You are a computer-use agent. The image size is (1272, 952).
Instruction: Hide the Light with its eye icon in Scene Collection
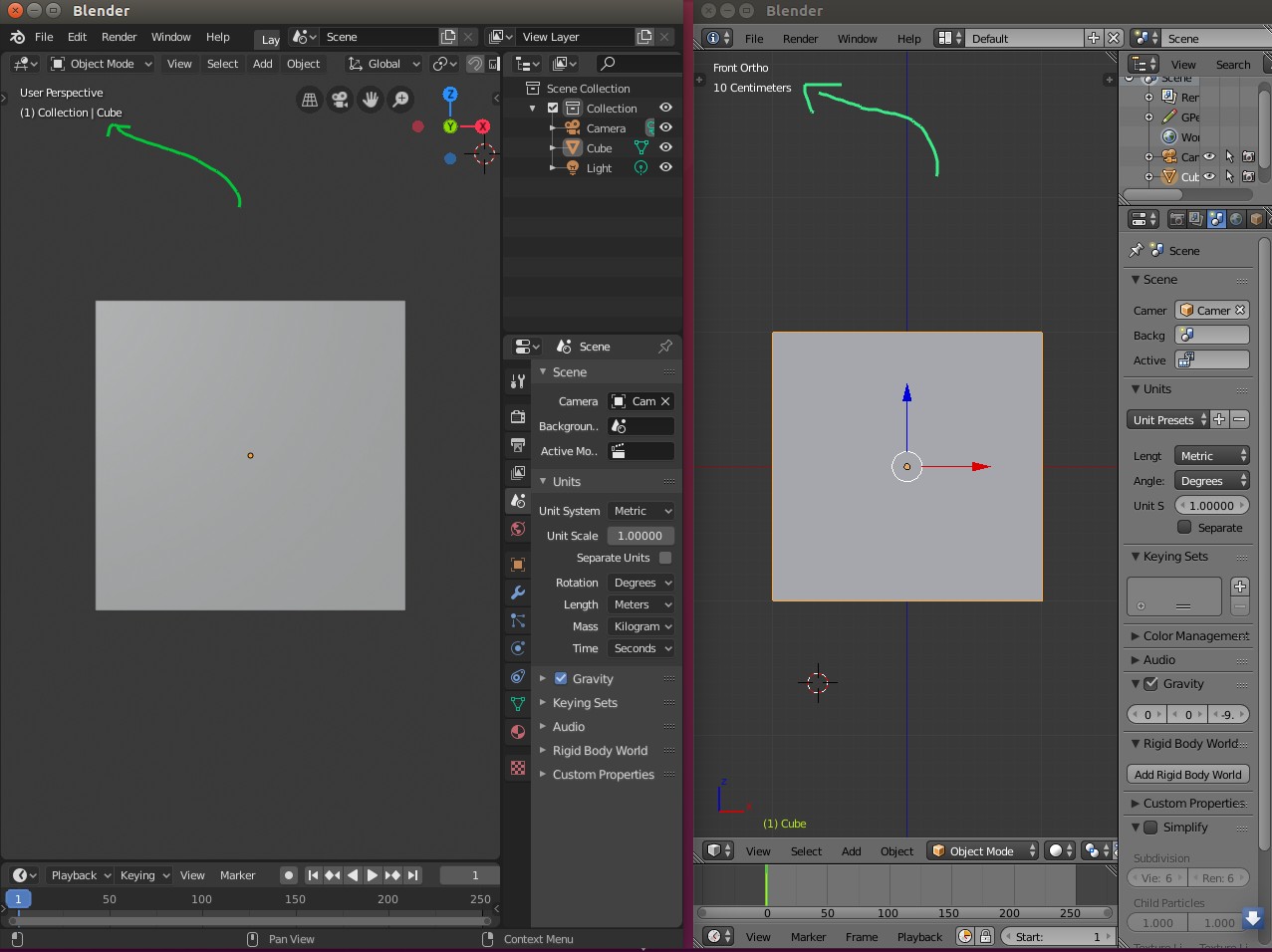665,167
